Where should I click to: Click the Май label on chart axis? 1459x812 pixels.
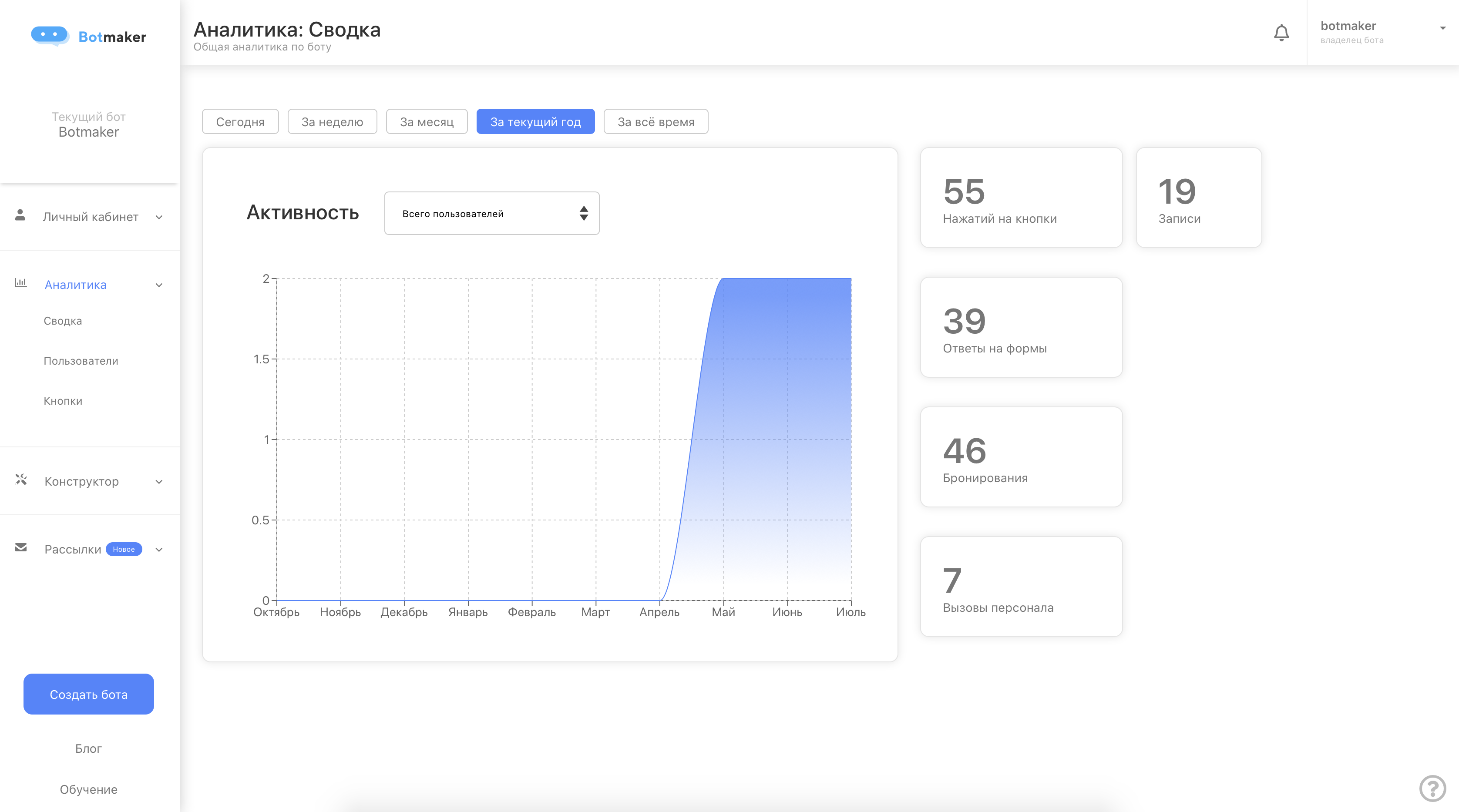point(723,613)
